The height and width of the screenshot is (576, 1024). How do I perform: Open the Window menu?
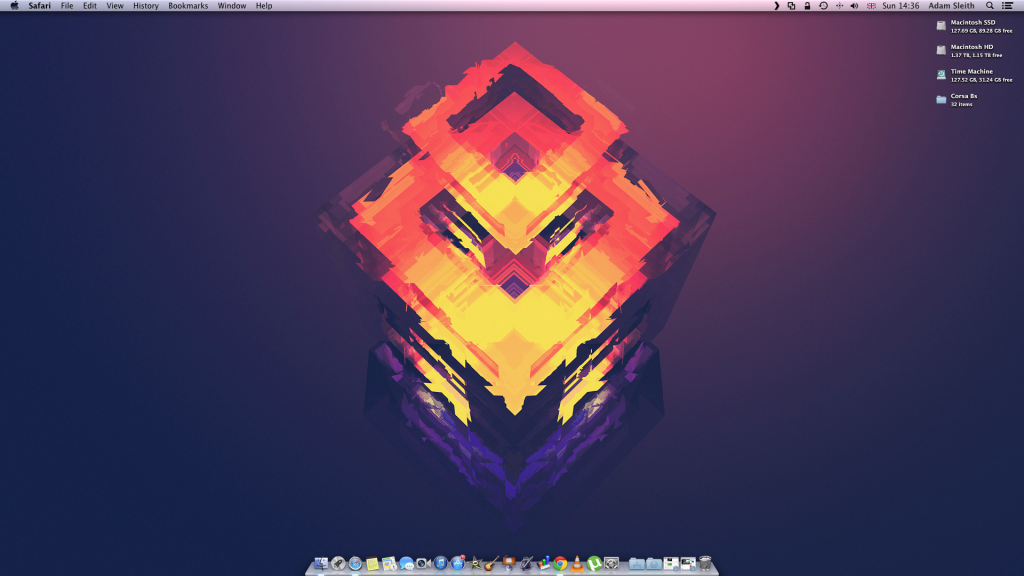pyautogui.click(x=232, y=6)
